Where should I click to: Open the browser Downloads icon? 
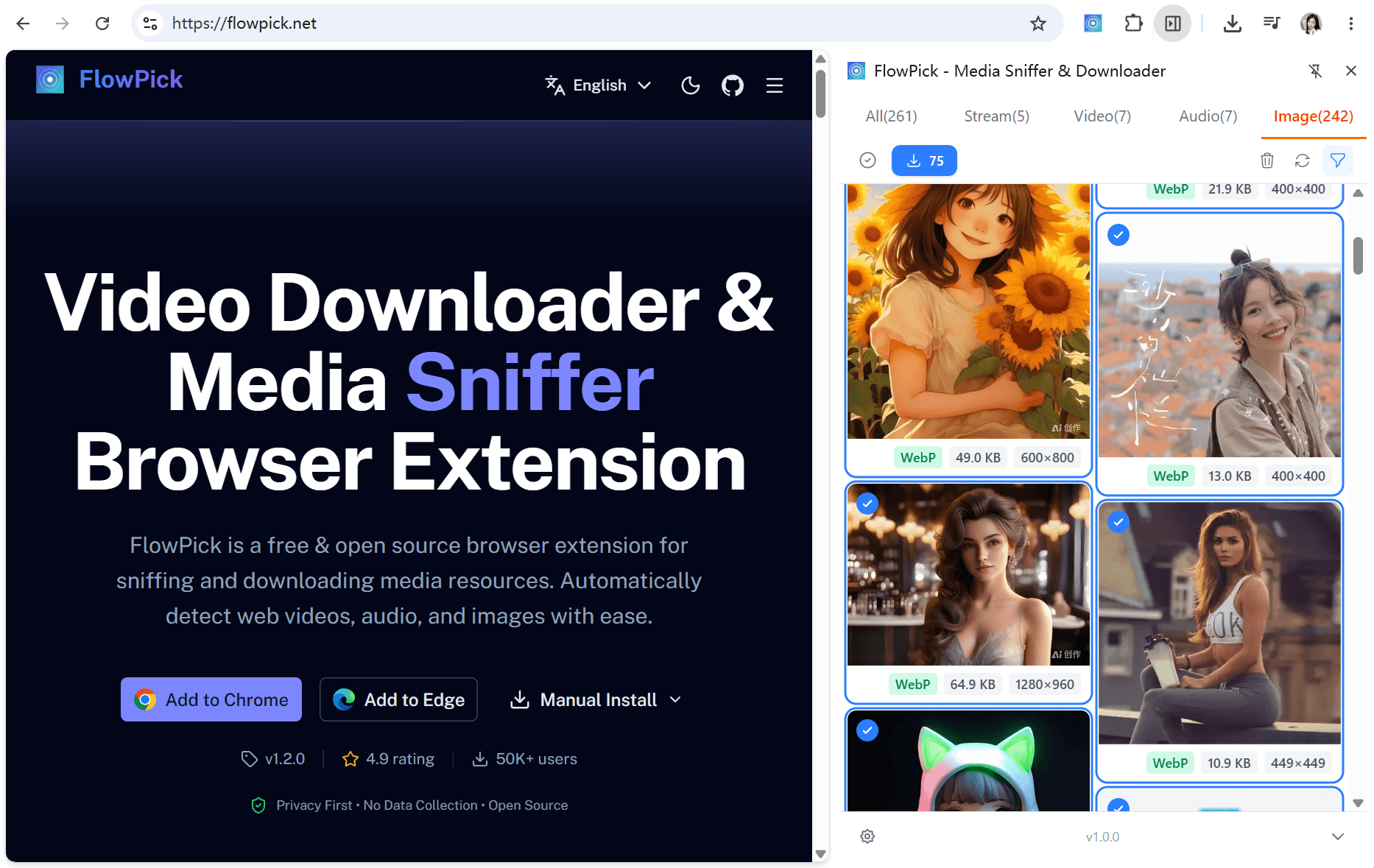click(1232, 24)
